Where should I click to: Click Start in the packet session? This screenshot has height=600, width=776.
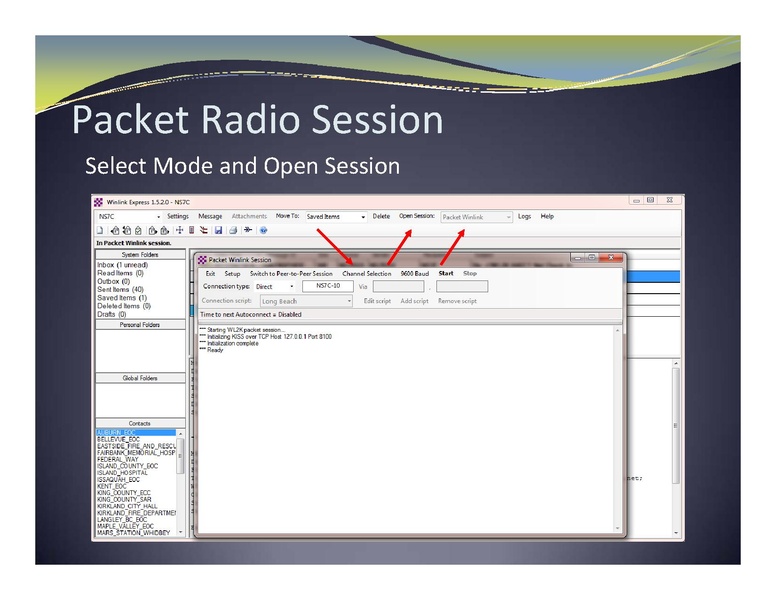[446, 273]
